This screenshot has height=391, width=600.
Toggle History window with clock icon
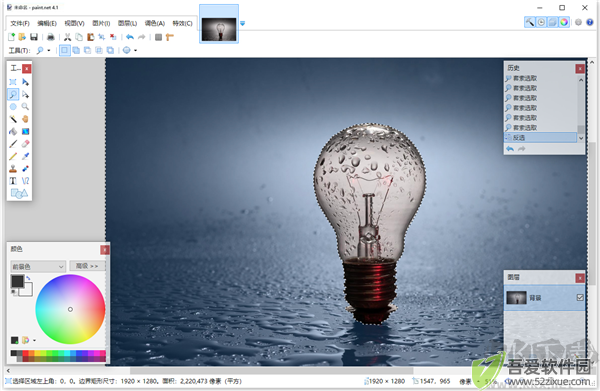[x=541, y=22]
